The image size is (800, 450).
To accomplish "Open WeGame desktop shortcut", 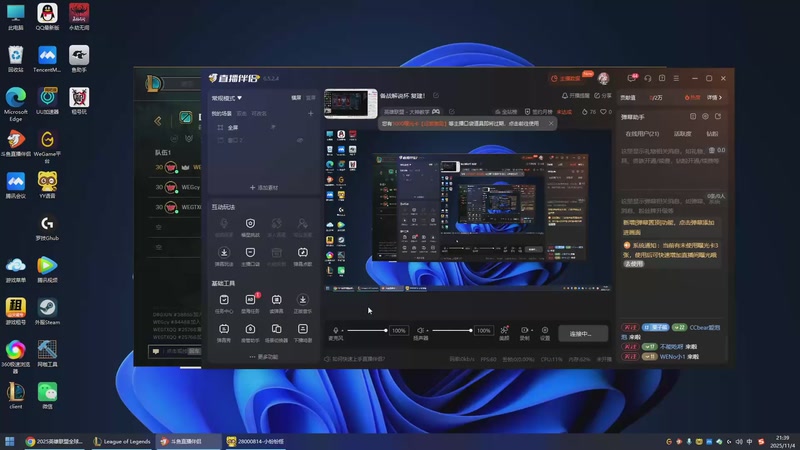I will point(47,146).
